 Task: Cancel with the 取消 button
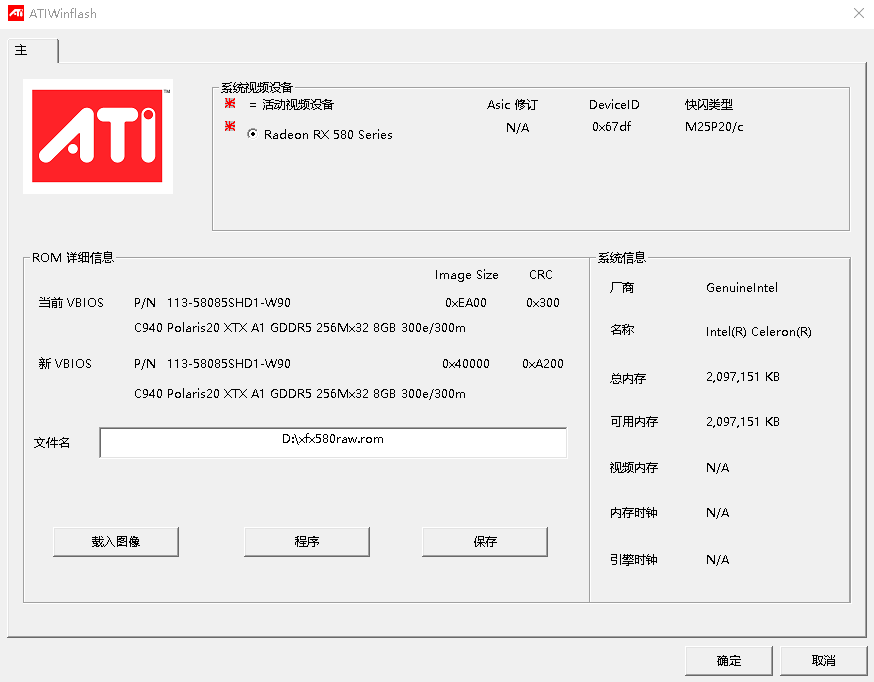[823, 661]
